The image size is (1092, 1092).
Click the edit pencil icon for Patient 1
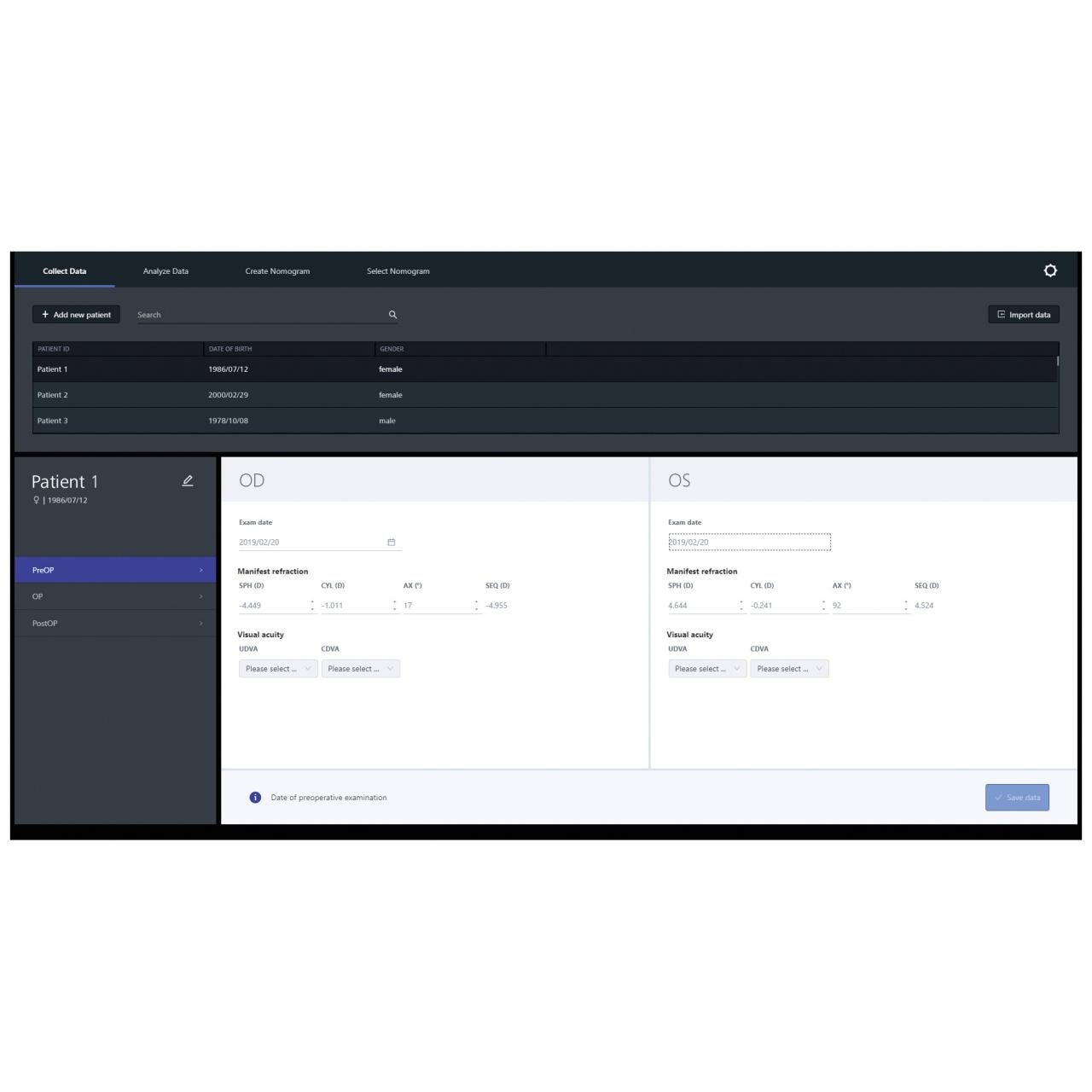[x=188, y=481]
